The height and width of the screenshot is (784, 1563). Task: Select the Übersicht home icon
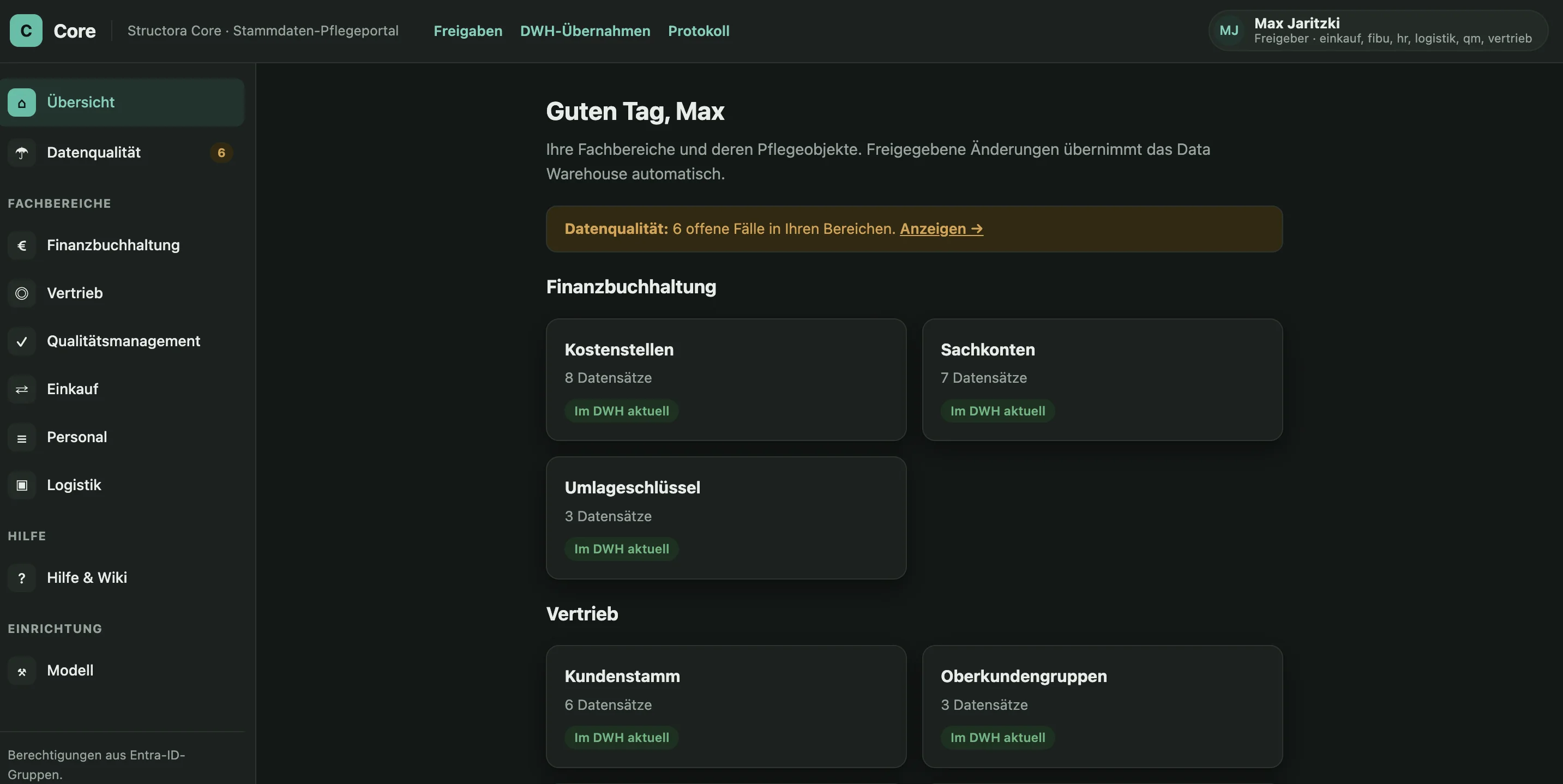pyautogui.click(x=22, y=102)
